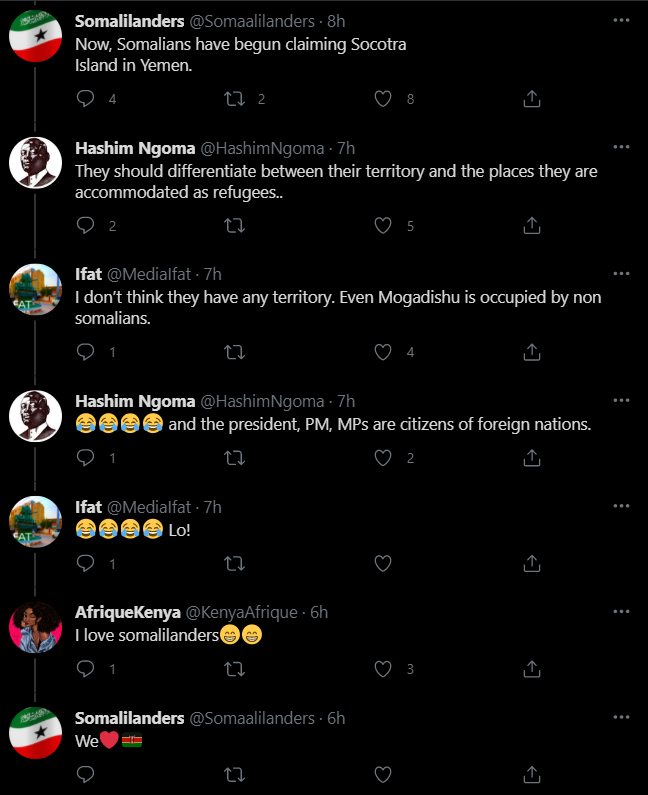Screen dimensions: 648x795
Task: Share the AfriqueKenya tweet
Action: (532, 669)
